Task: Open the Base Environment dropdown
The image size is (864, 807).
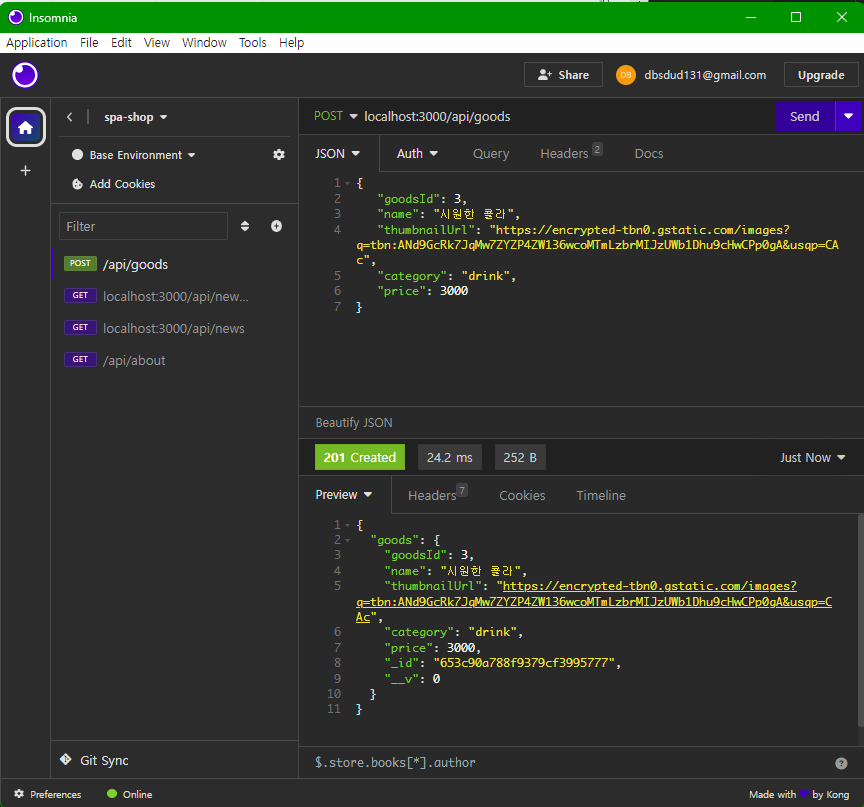Action: click(142, 155)
